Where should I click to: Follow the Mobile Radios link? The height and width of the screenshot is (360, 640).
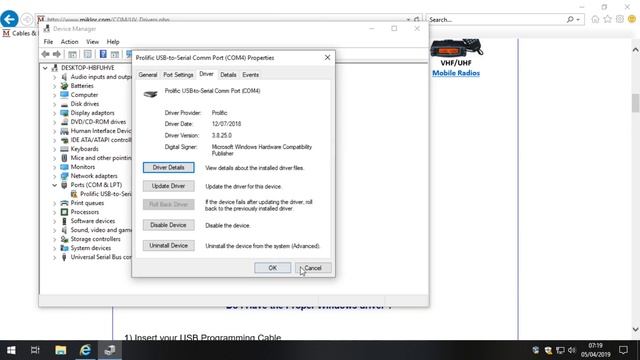(456, 73)
